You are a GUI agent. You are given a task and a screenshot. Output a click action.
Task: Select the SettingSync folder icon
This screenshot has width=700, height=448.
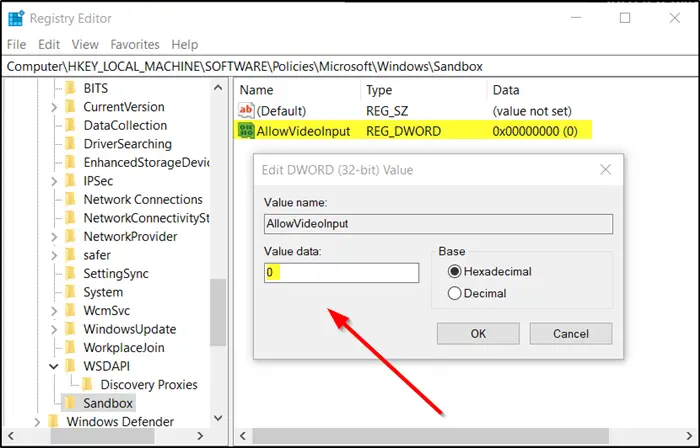(71, 274)
